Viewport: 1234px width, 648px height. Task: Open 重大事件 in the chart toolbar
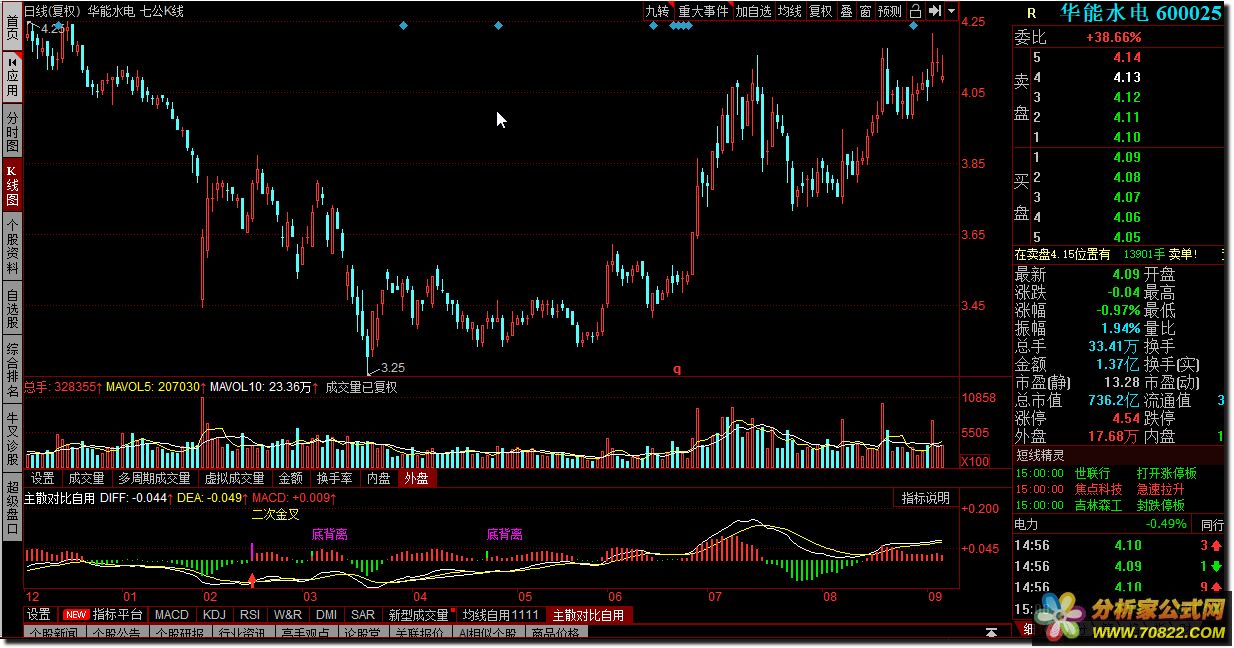click(703, 11)
